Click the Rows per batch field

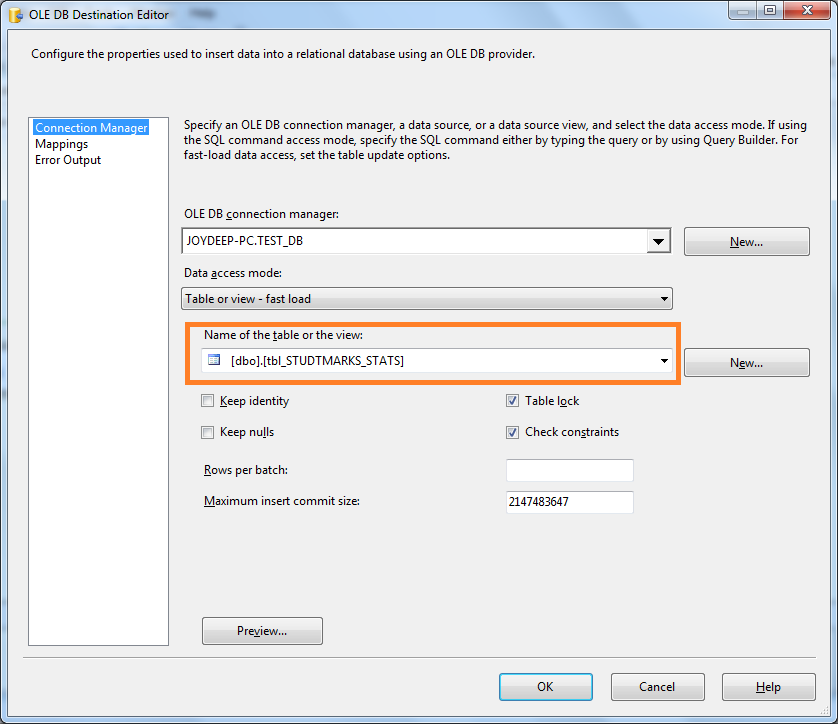click(x=569, y=470)
